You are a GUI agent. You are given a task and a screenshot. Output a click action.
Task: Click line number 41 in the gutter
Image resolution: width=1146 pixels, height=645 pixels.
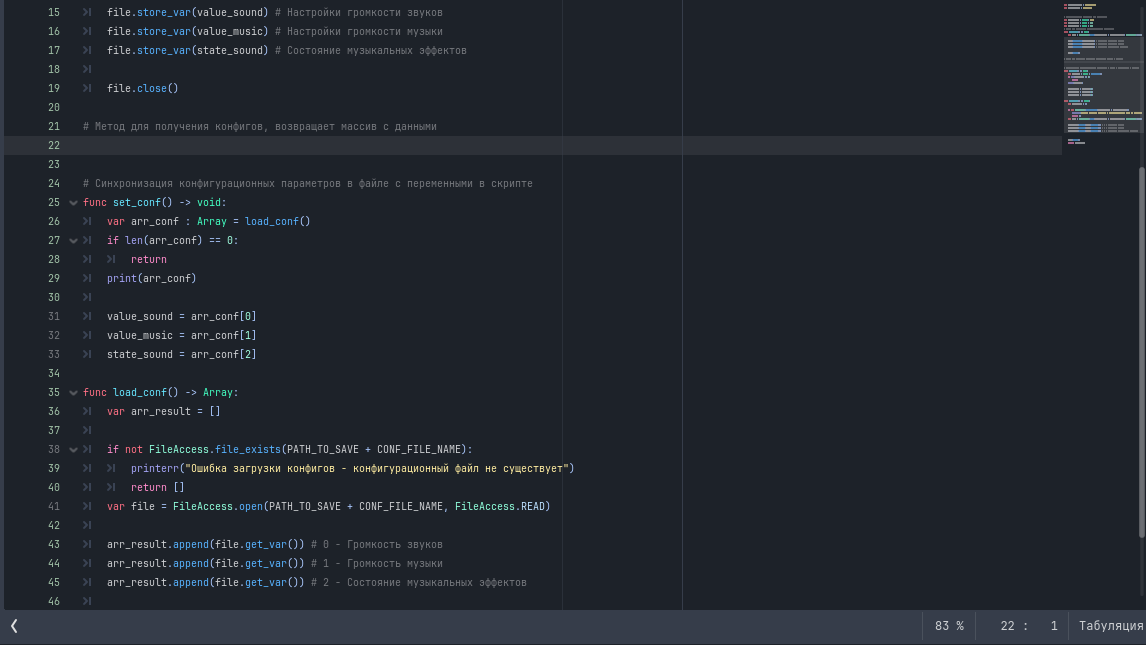[54, 506]
